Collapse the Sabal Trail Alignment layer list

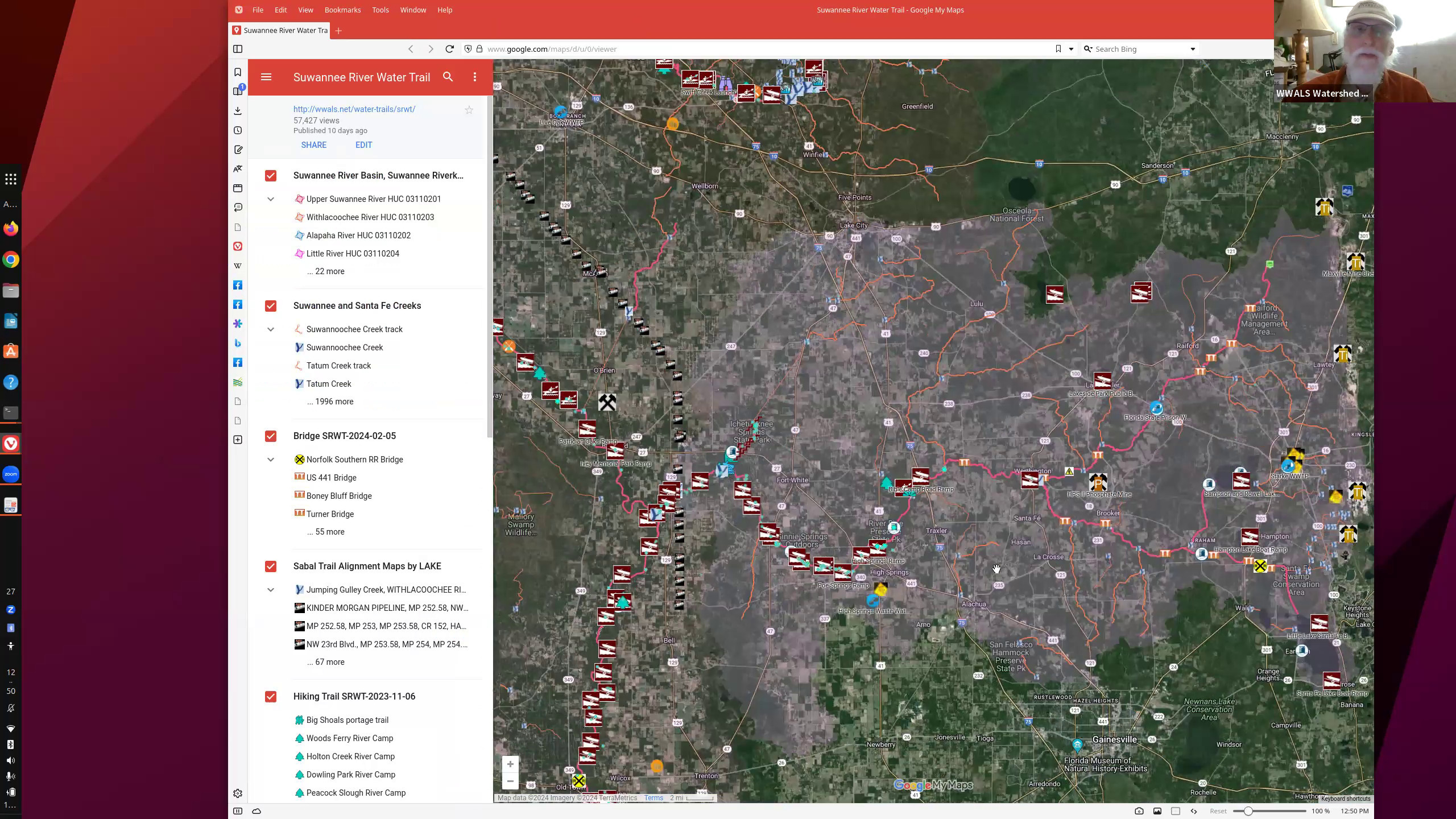271,590
